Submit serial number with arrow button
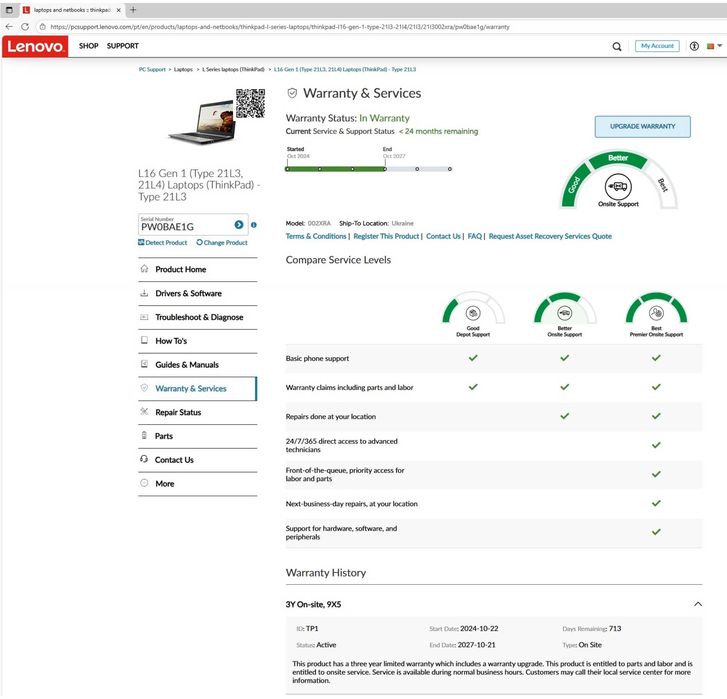 (239, 225)
